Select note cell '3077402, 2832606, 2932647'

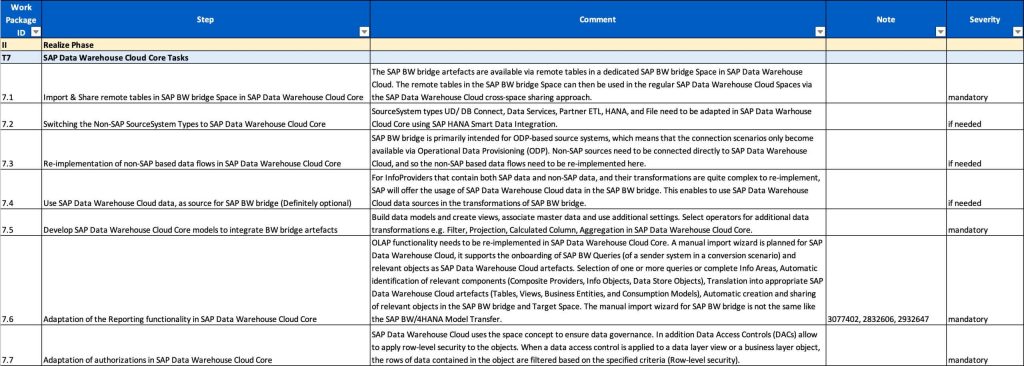886,281
